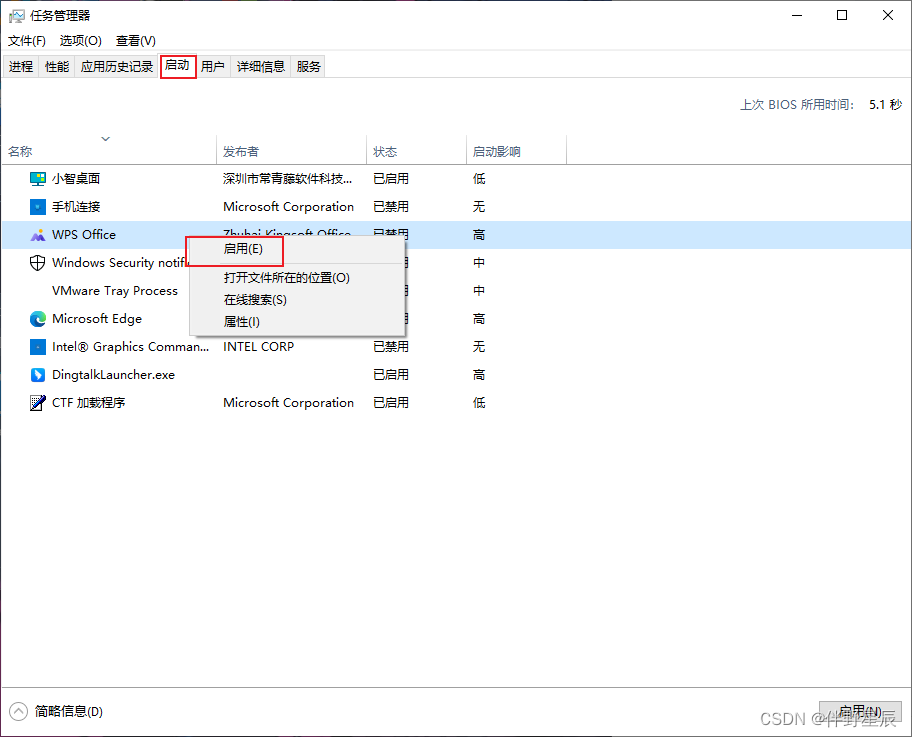Open the 选项(O) menu

click(80, 41)
